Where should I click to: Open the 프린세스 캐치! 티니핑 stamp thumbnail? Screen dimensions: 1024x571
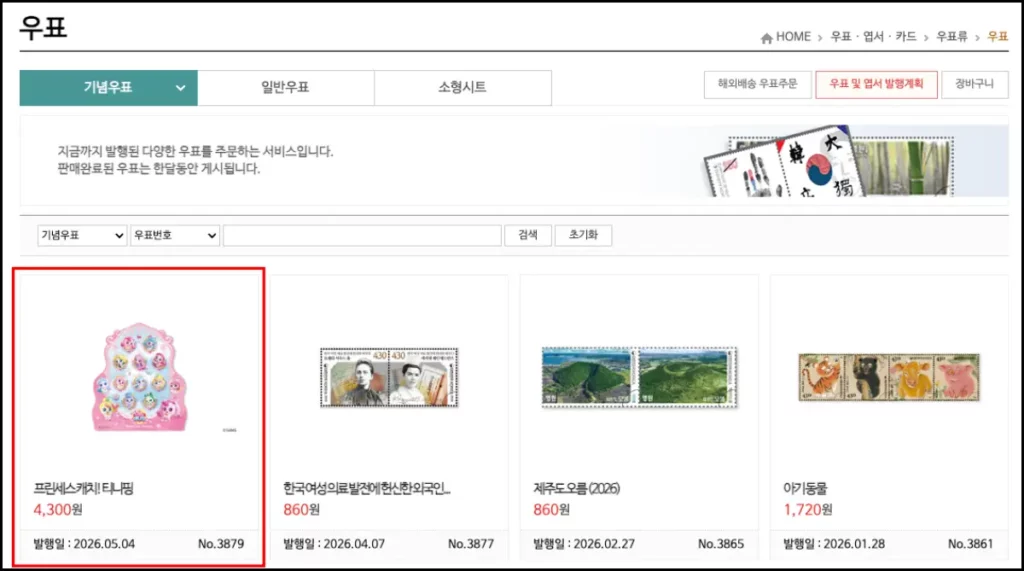(140, 377)
